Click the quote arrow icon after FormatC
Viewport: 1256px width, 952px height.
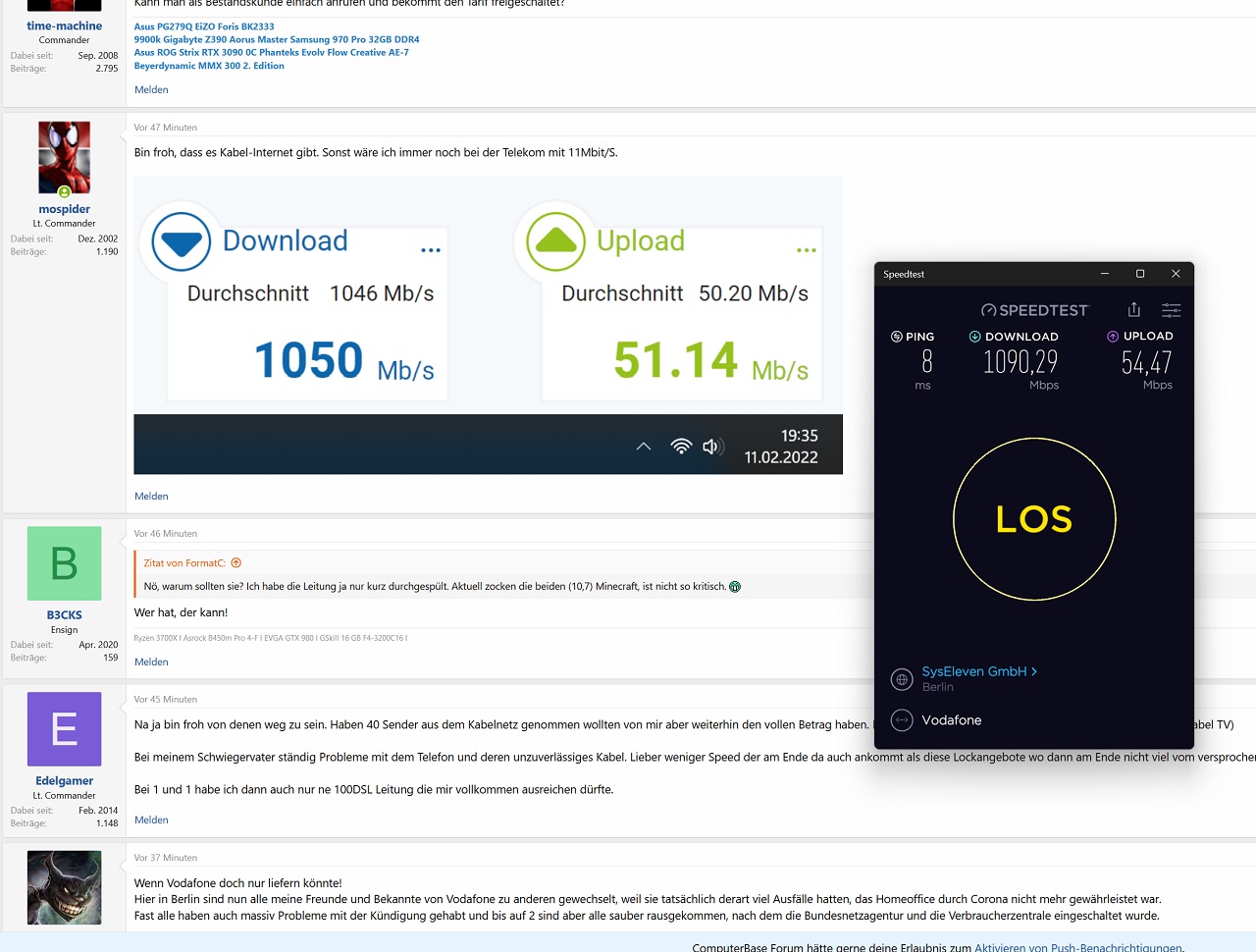click(236, 563)
